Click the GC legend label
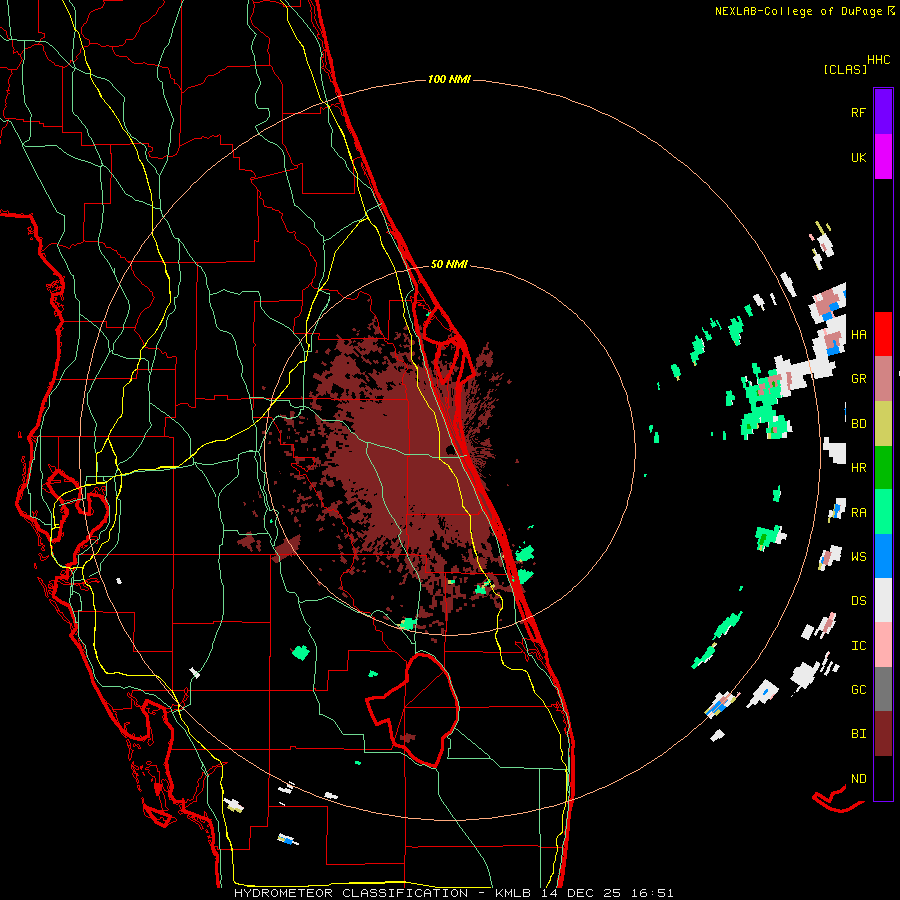Viewport: 900px width, 900px height. click(x=858, y=690)
